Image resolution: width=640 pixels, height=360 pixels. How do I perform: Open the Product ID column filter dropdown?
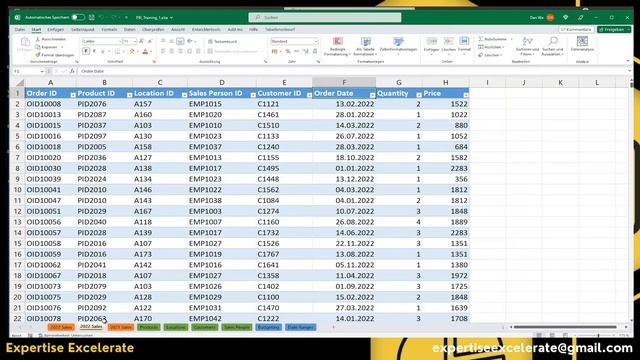[129, 95]
